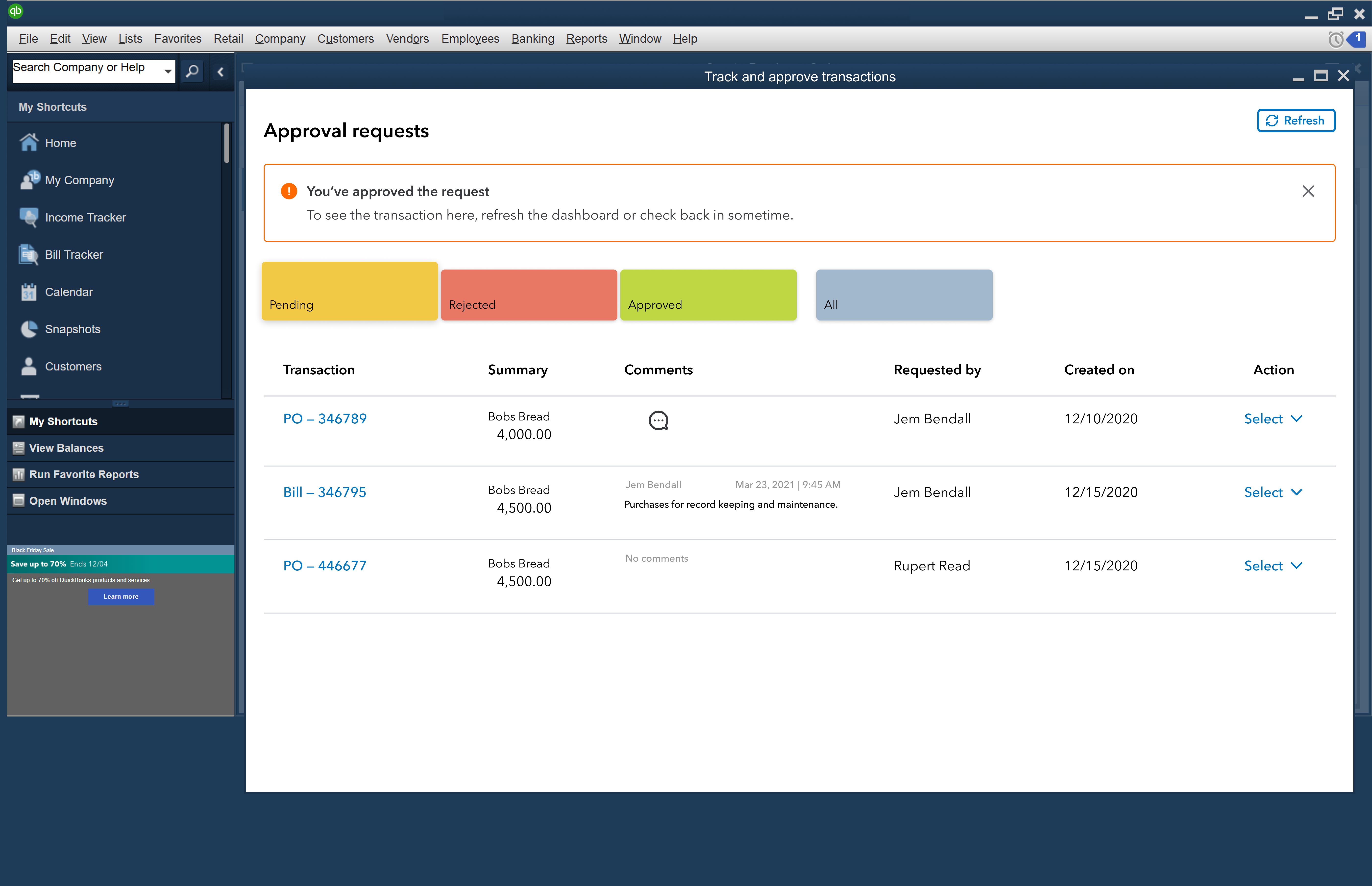Click View Balances panel icon

pos(18,448)
